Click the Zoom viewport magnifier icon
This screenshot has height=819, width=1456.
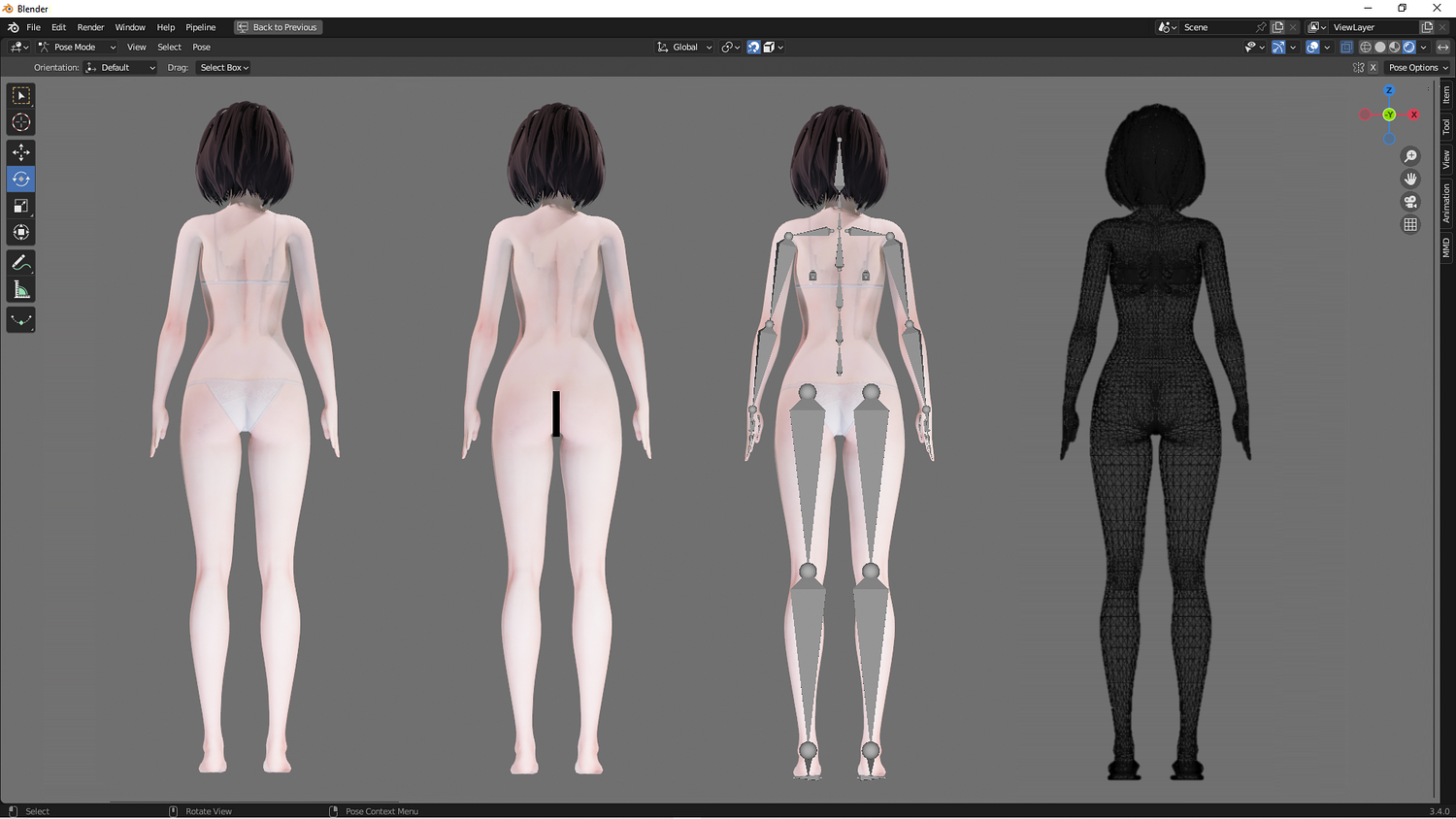click(x=1410, y=156)
